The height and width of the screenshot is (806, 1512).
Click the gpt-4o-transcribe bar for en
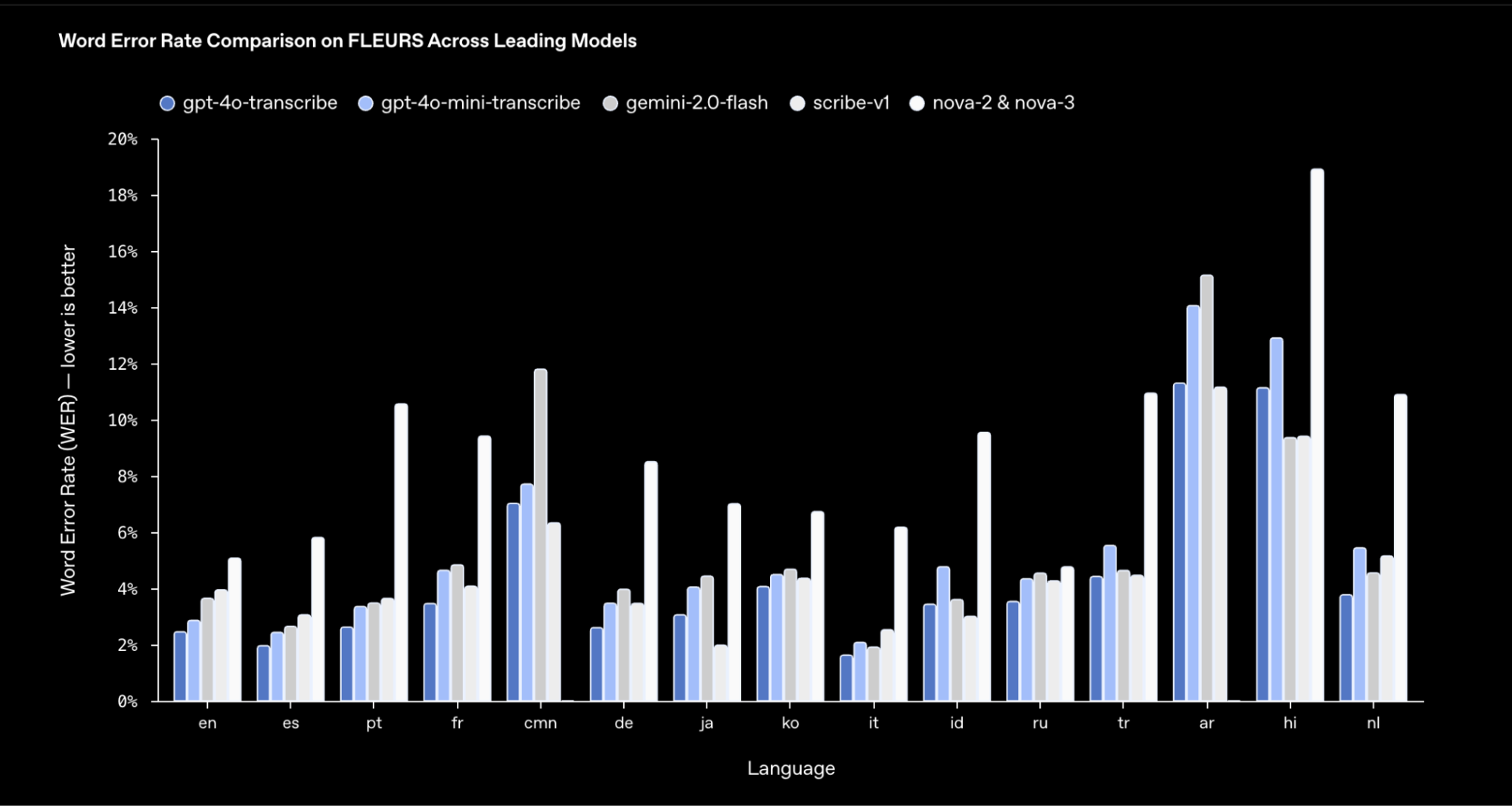[180, 666]
